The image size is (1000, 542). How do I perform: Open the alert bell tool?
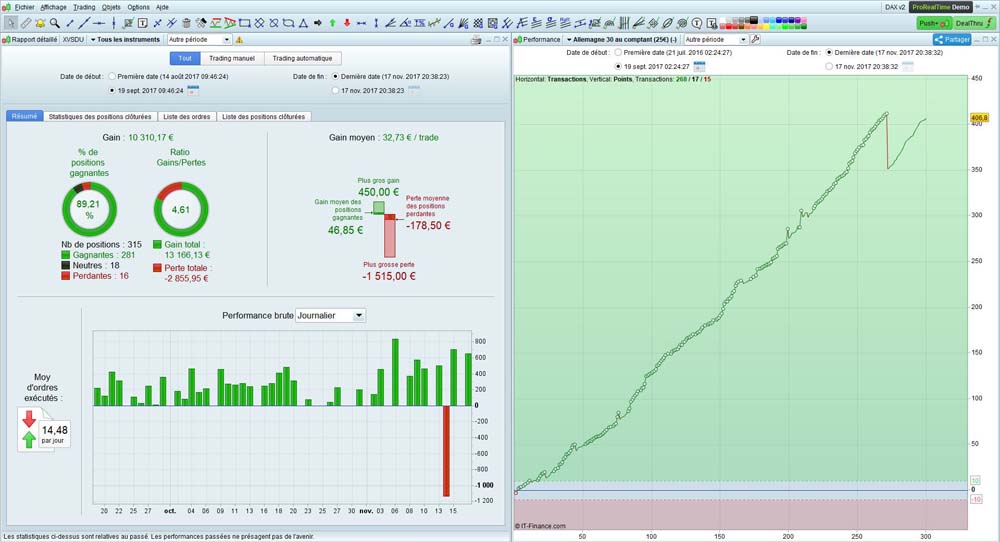(x=40, y=24)
